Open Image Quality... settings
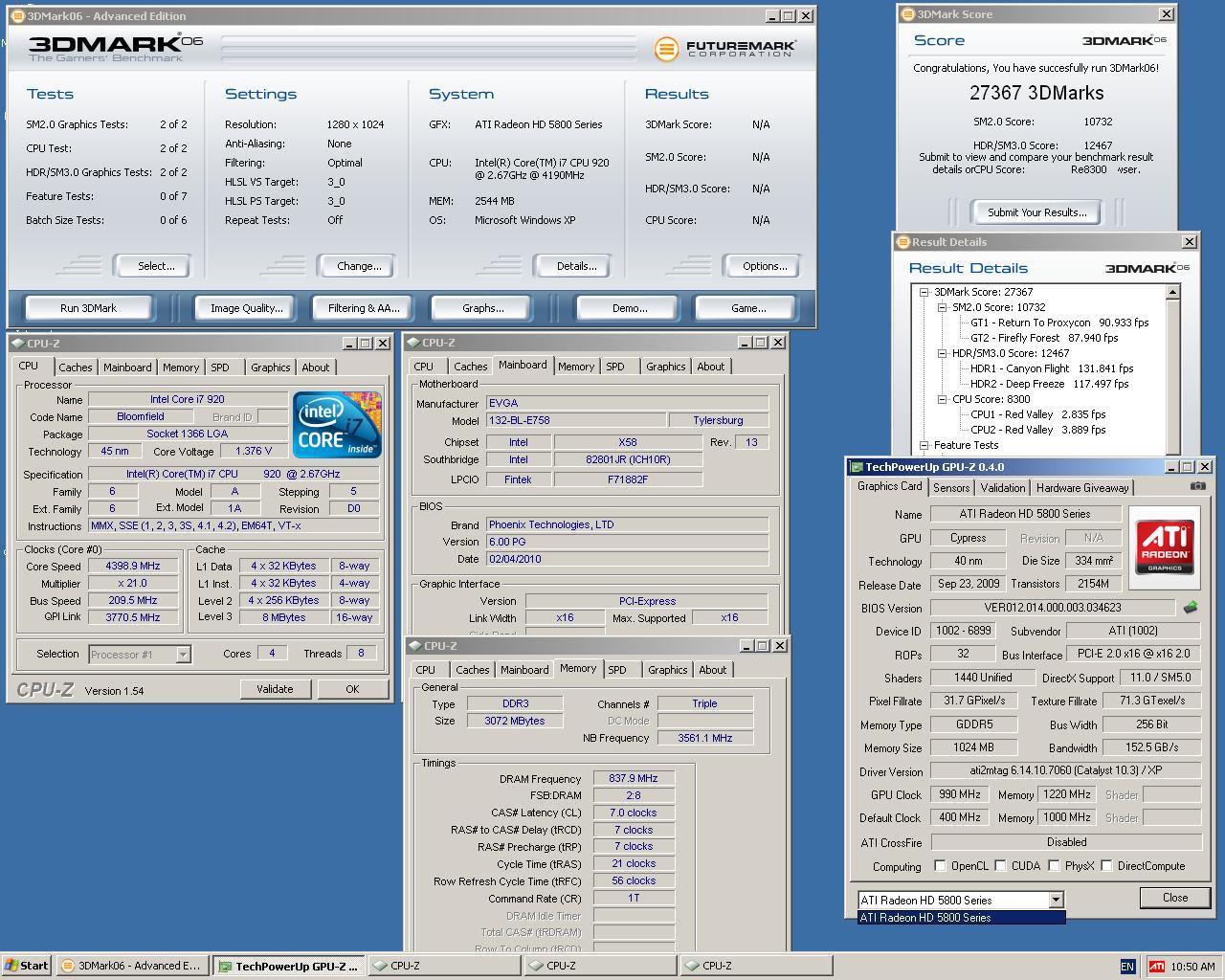 click(x=247, y=308)
